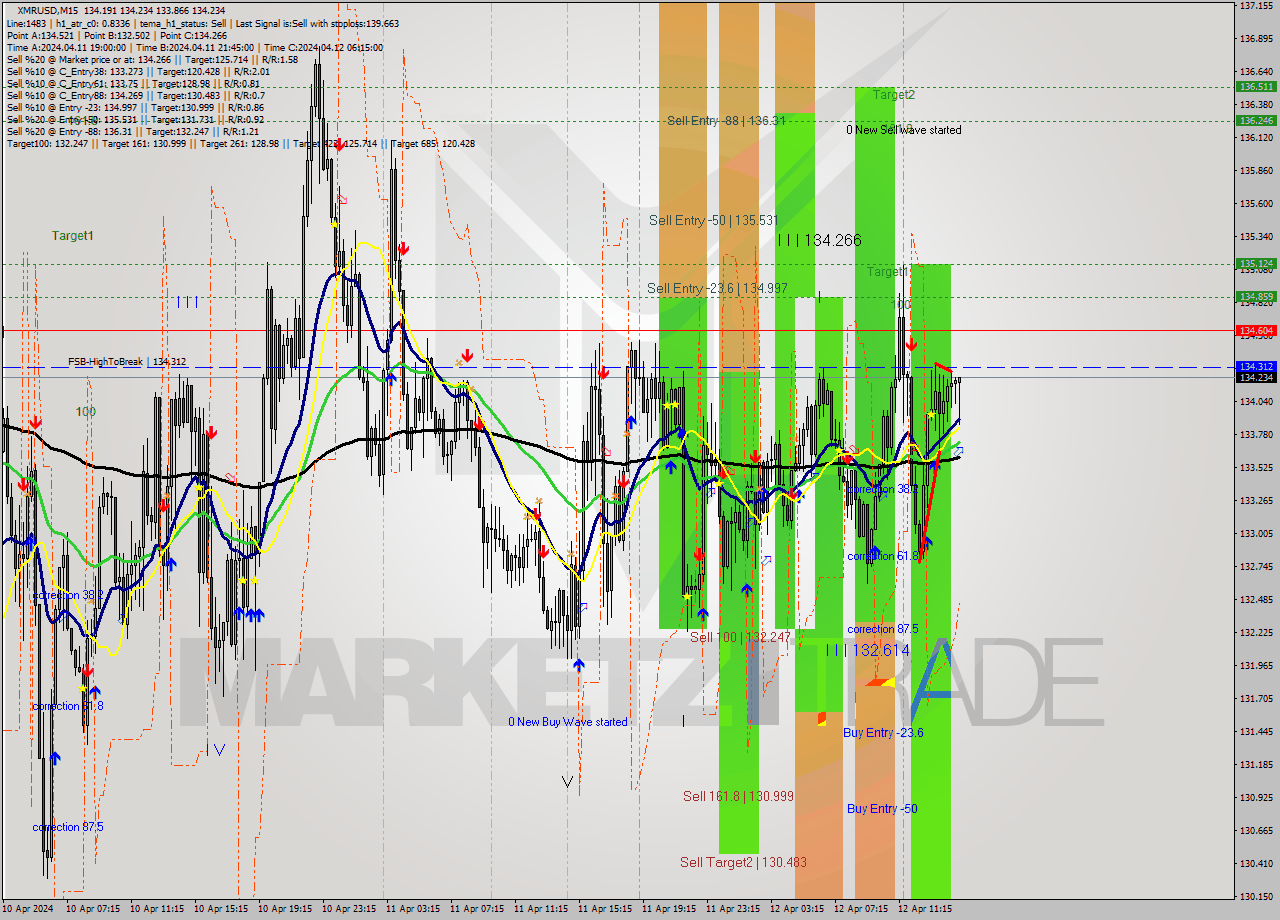Select 'Sell Entry -23.6 | 134.997' label
Image resolution: width=1280 pixels, height=920 pixels.
coord(717,288)
